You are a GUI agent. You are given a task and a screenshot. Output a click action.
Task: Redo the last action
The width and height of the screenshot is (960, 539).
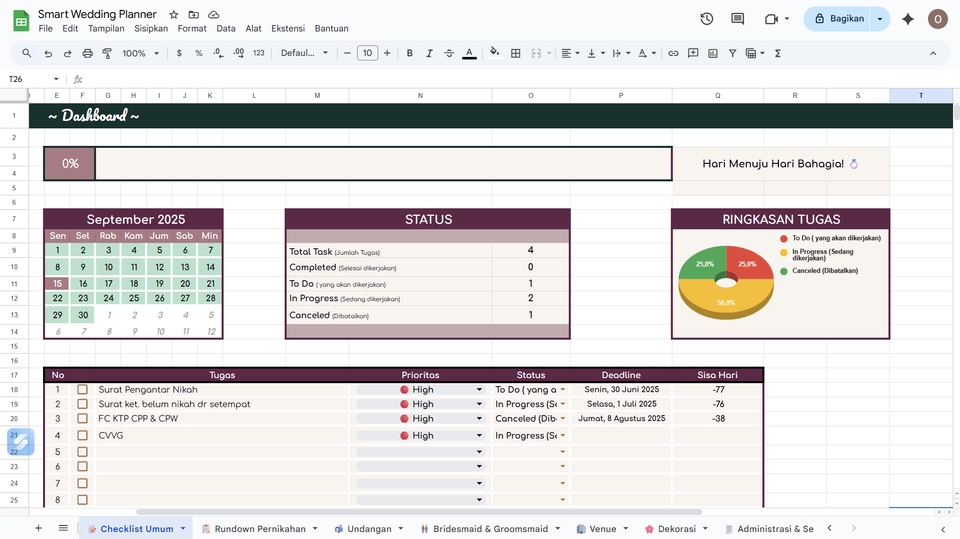67,53
